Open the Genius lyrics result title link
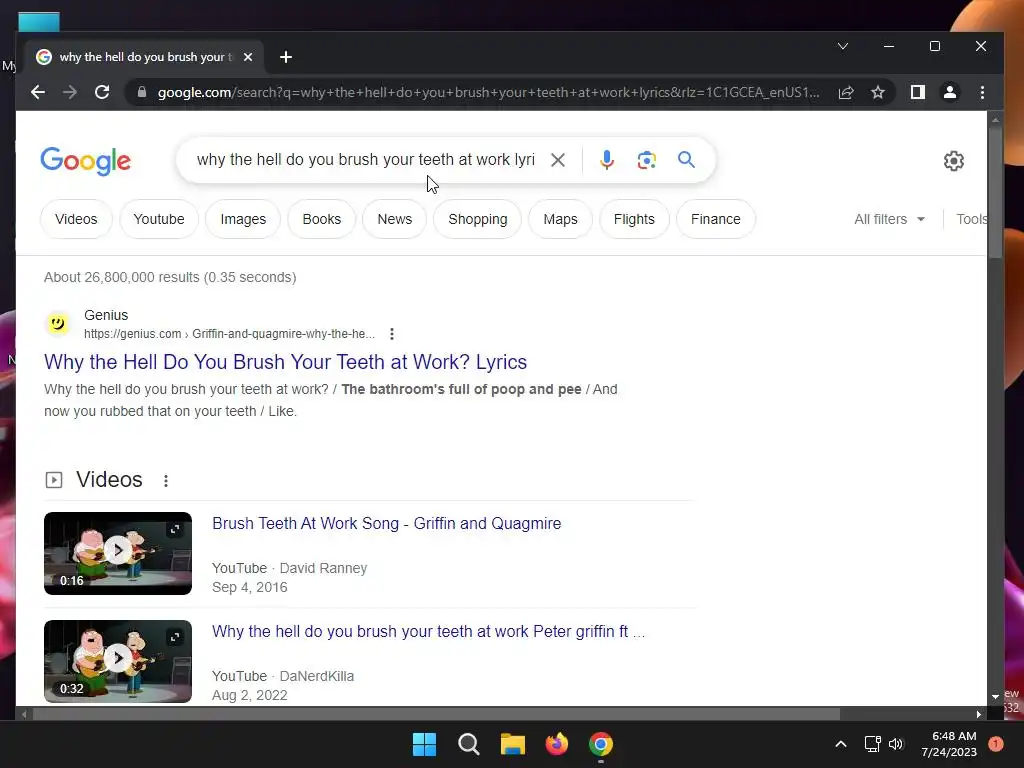This screenshot has height=768, width=1024. (285, 362)
